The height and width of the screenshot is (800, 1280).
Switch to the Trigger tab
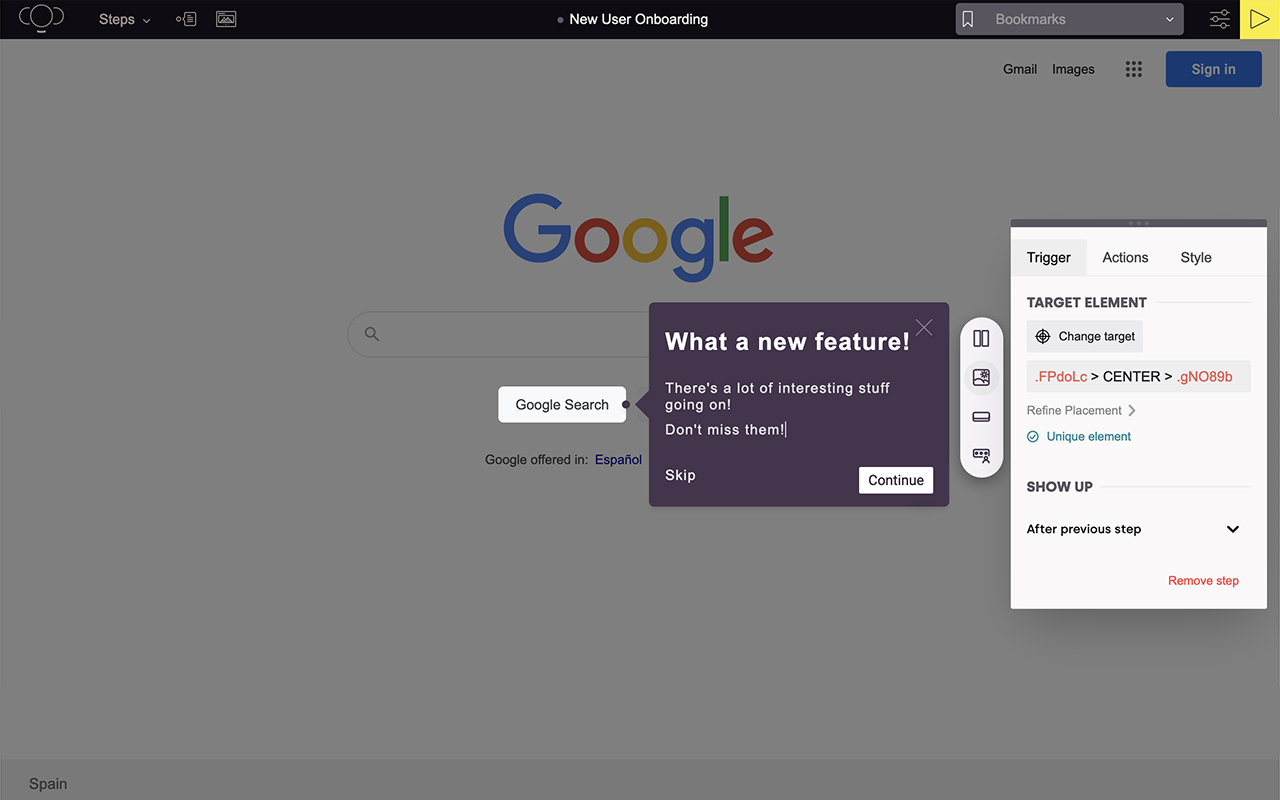[x=1049, y=257]
